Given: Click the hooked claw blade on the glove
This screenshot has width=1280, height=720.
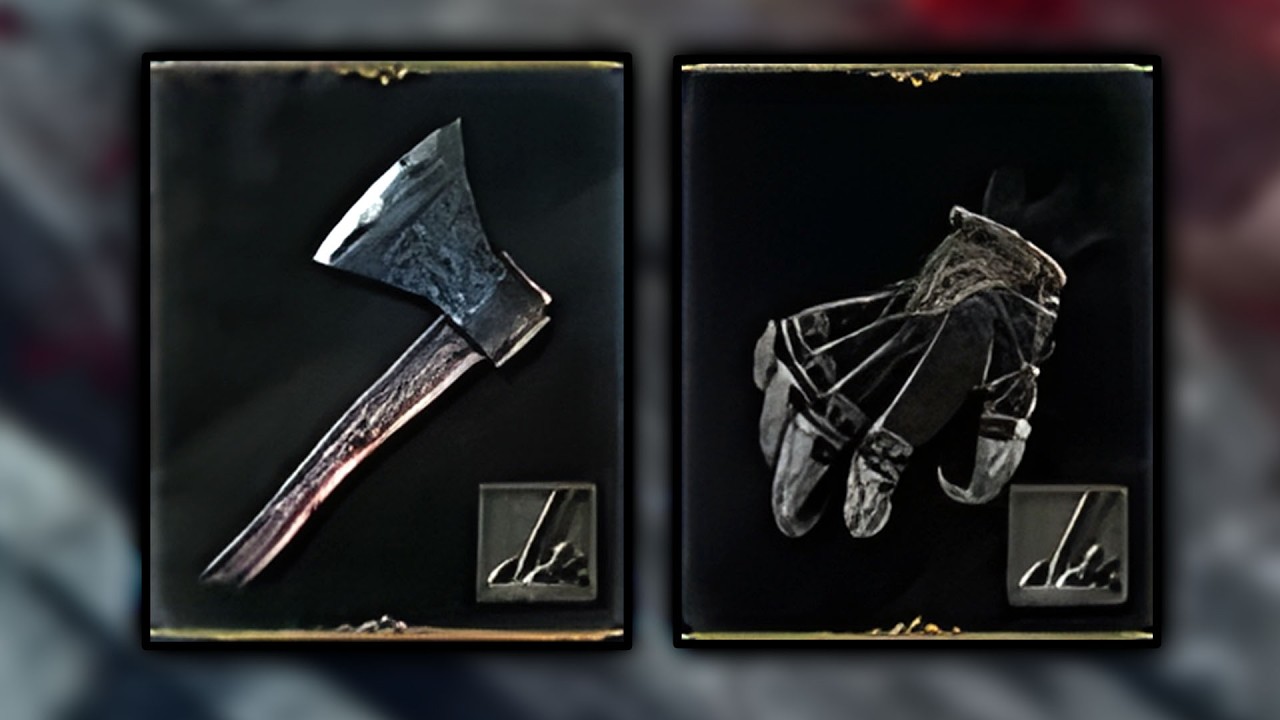Looking at the screenshot, I should click(985, 462).
